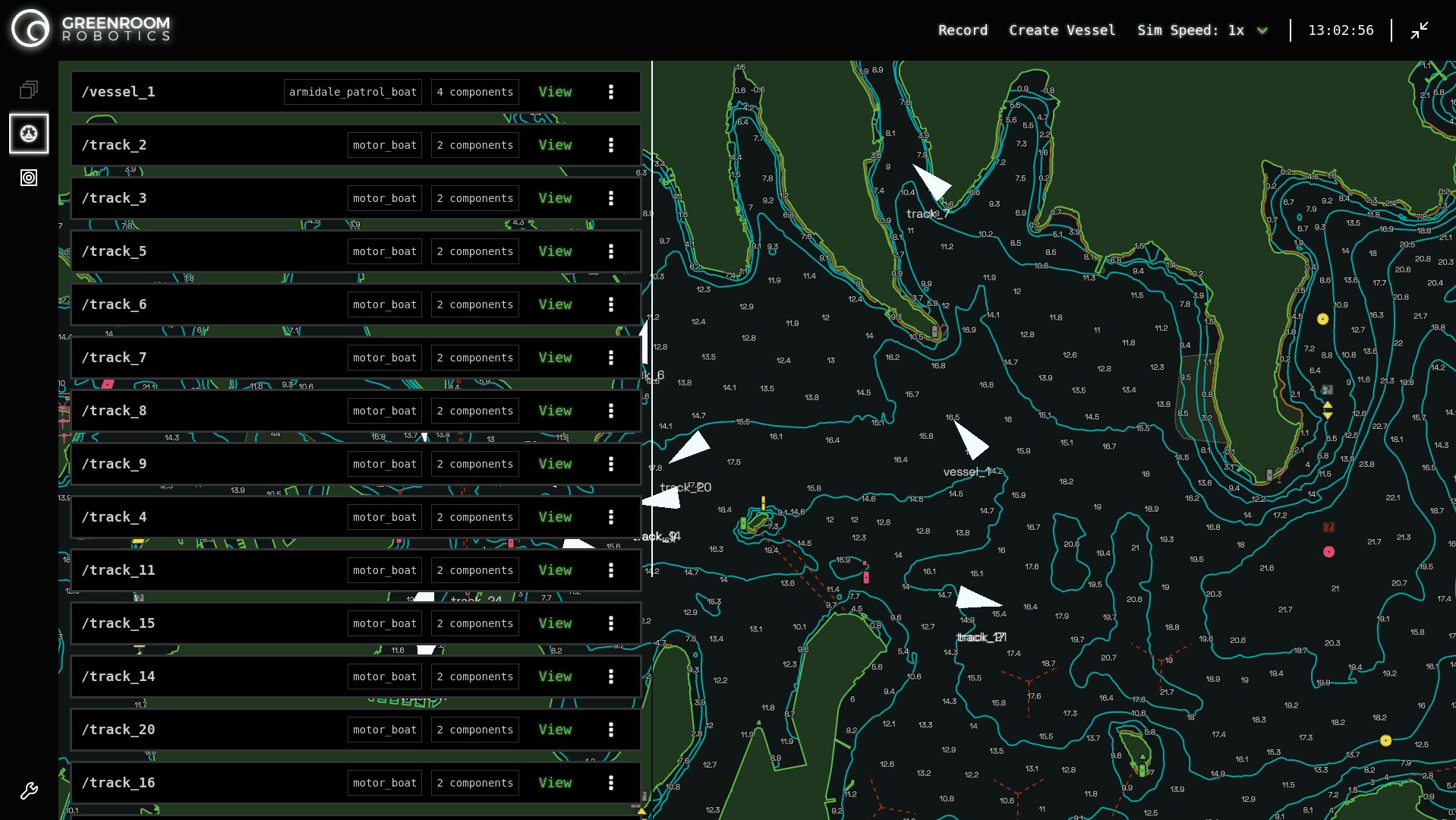Click View for /track_4

coord(555,517)
